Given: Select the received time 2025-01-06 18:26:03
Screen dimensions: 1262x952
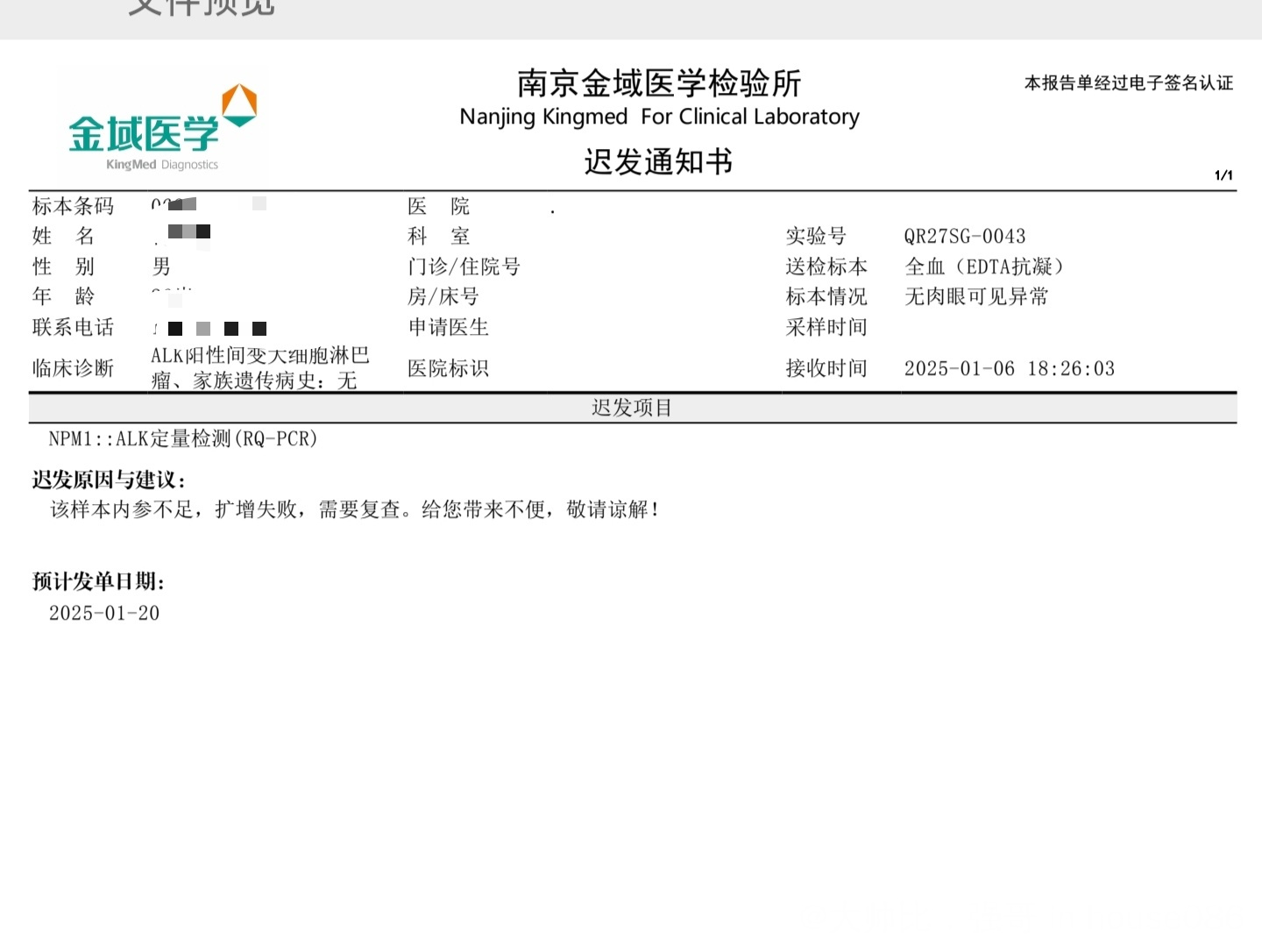Looking at the screenshot, I should 1009,369.
